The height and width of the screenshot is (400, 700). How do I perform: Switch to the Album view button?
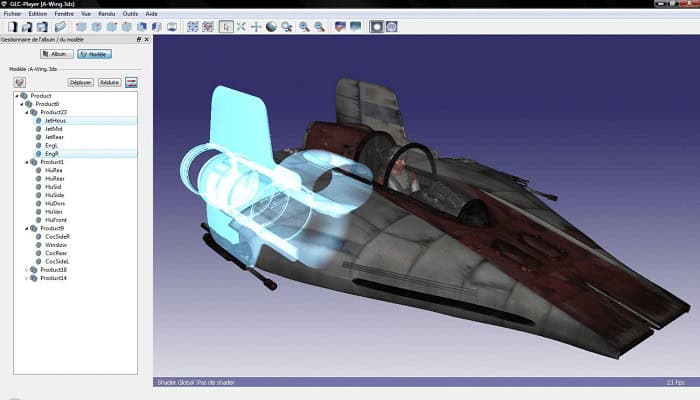click(x=57, y=54)
